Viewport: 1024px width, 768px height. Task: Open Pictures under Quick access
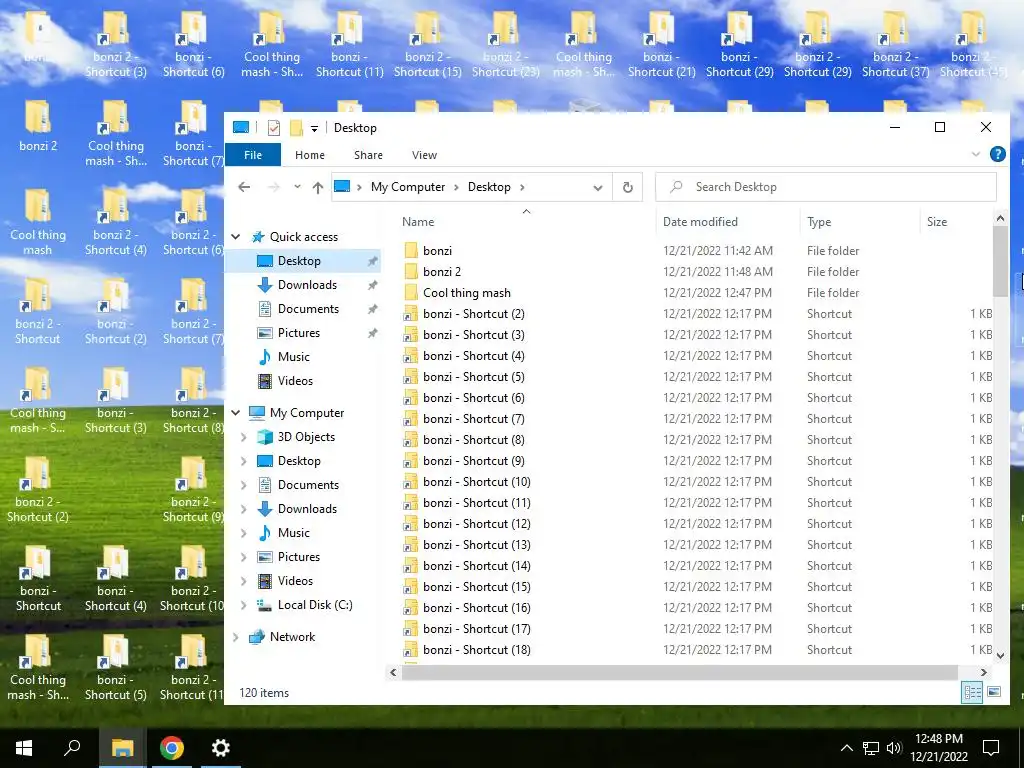pyautogui.click(x=298, y=333)
